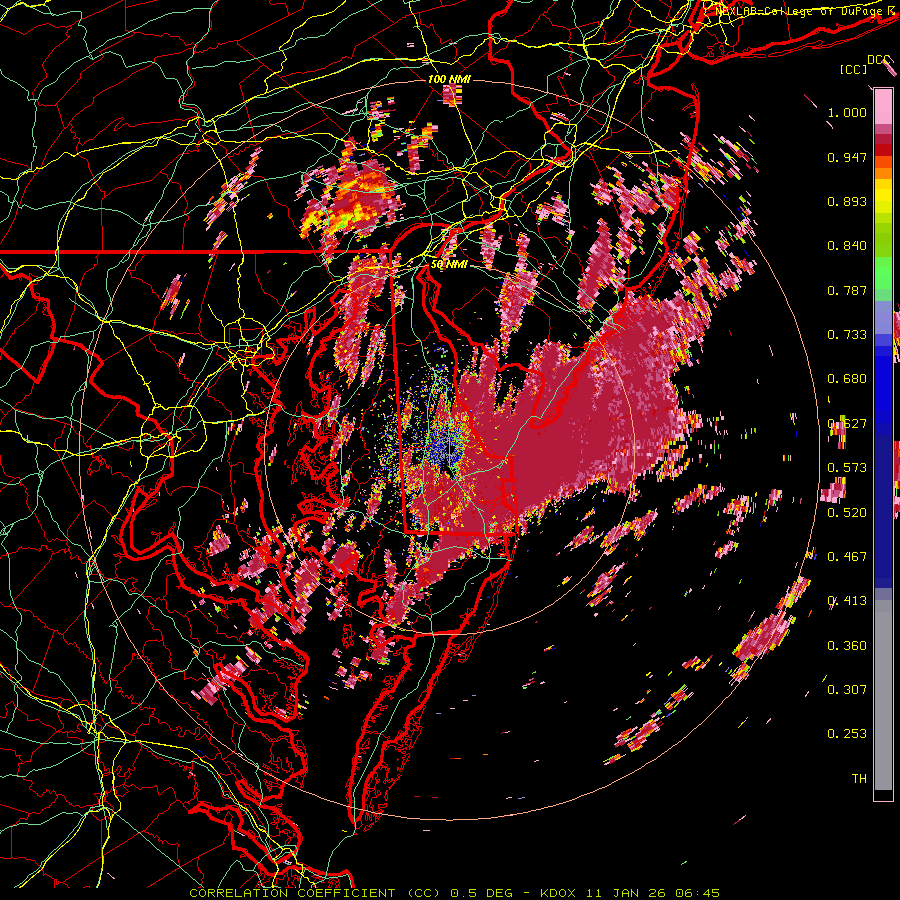This screenshot has height=900, width=900.
Task: Select the 1.000 value on the color scale
Action: pyautogui.click(x=847, y=112)
